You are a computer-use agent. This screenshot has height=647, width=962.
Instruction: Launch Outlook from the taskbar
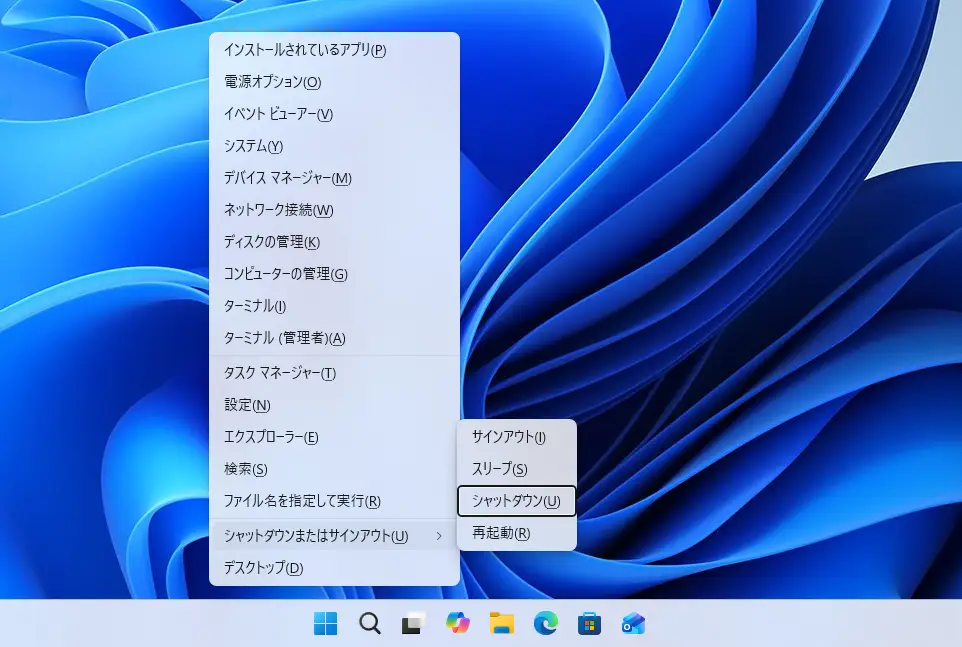click(634, 623)
